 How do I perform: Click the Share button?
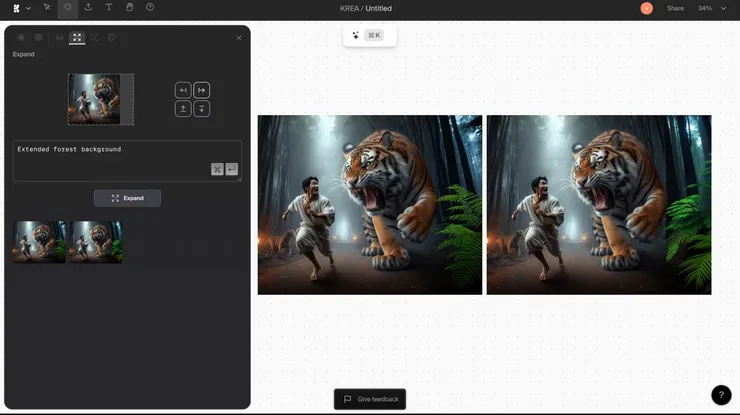(x=675, y=8)
